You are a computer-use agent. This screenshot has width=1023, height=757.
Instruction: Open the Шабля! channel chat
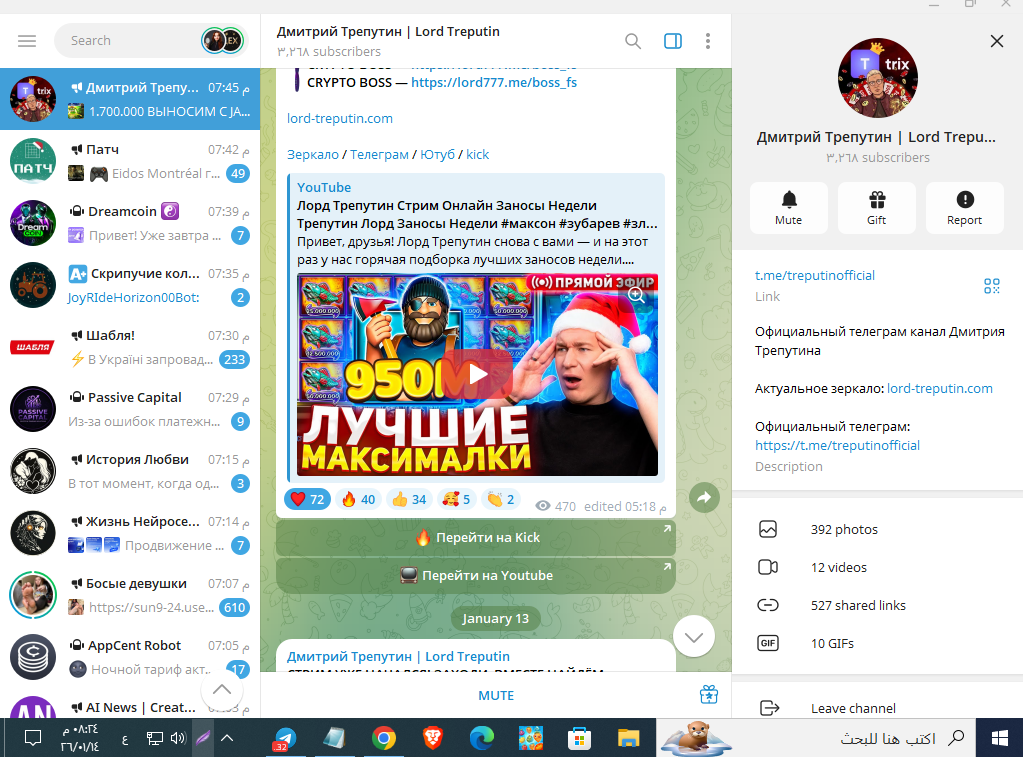(x=130, y=347)
